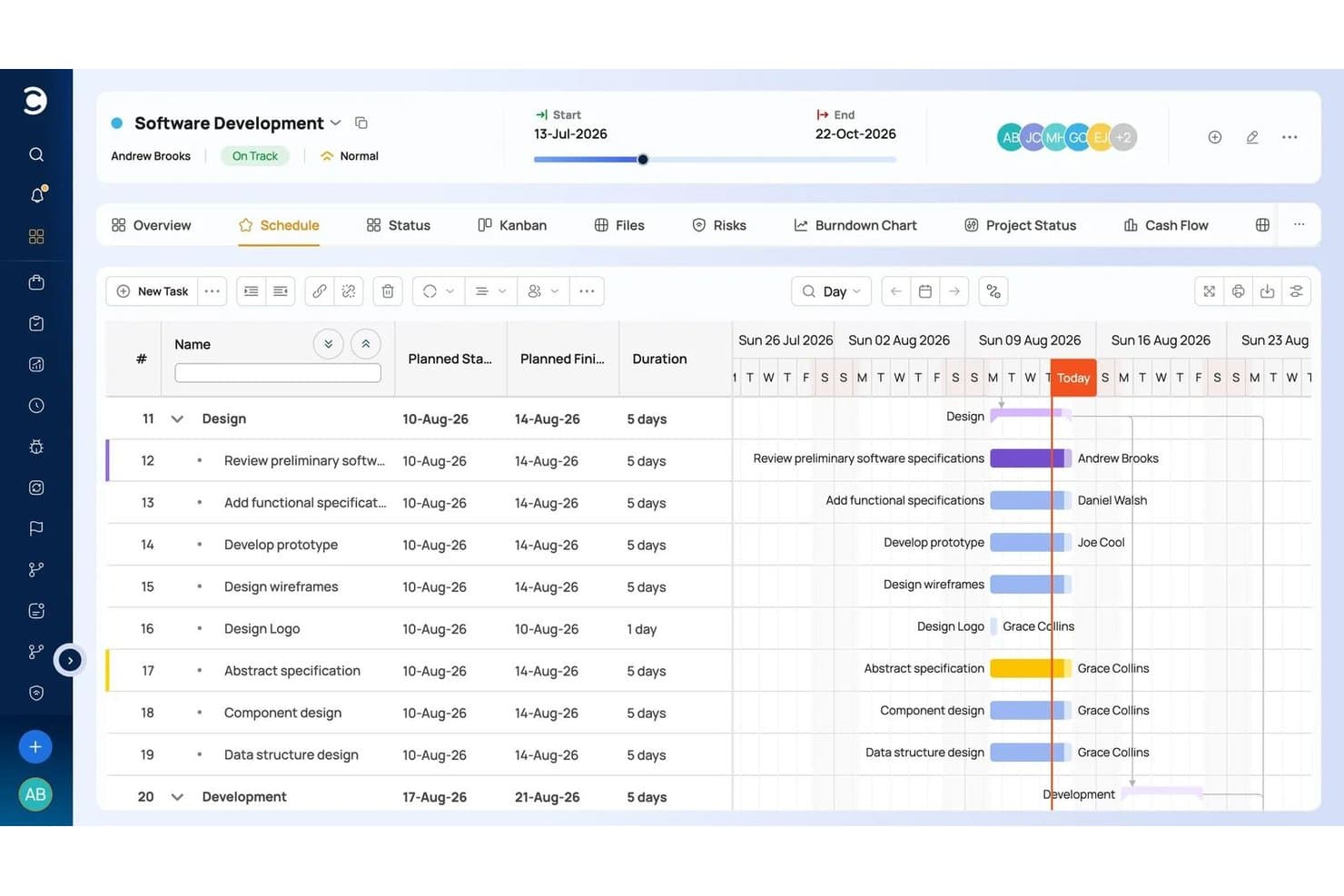
Task: Click the outdent task icon in toolbar
Action: point(281,291)
